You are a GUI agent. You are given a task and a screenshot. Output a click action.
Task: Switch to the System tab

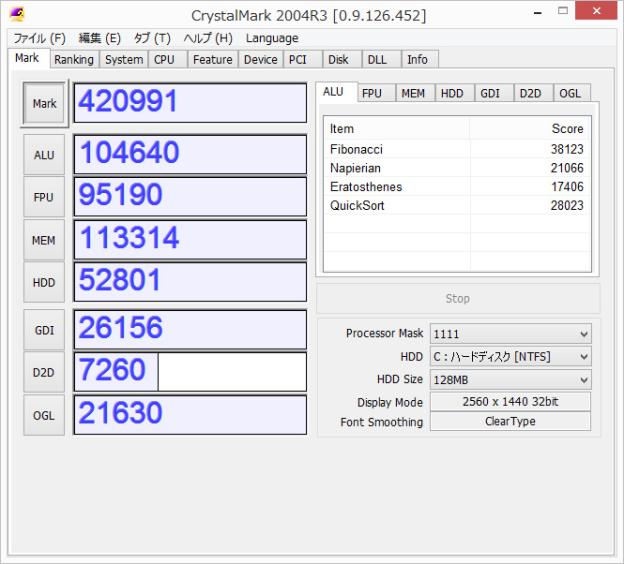coord(124,59)
